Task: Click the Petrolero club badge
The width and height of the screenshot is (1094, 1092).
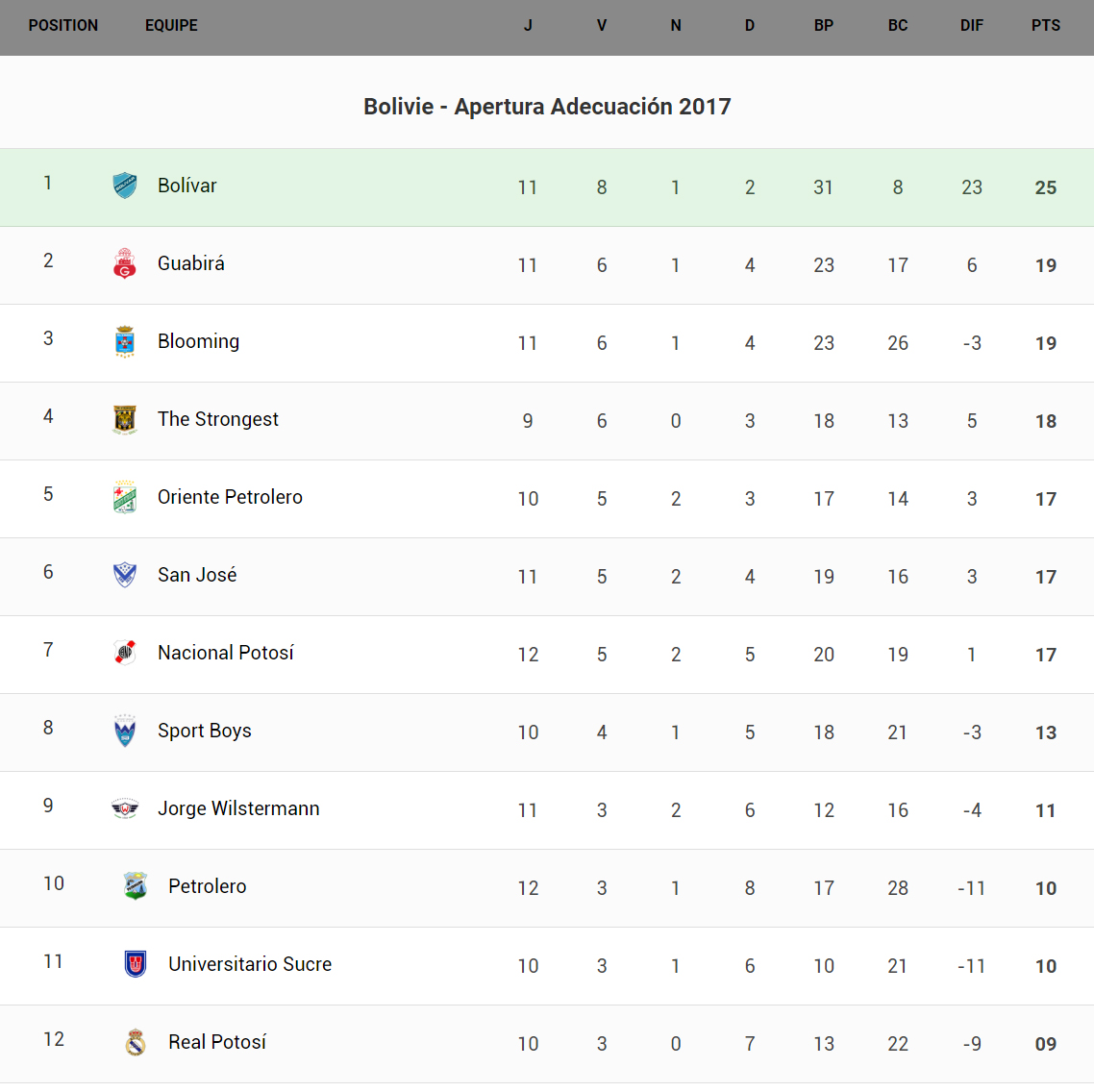Action: 136,886
